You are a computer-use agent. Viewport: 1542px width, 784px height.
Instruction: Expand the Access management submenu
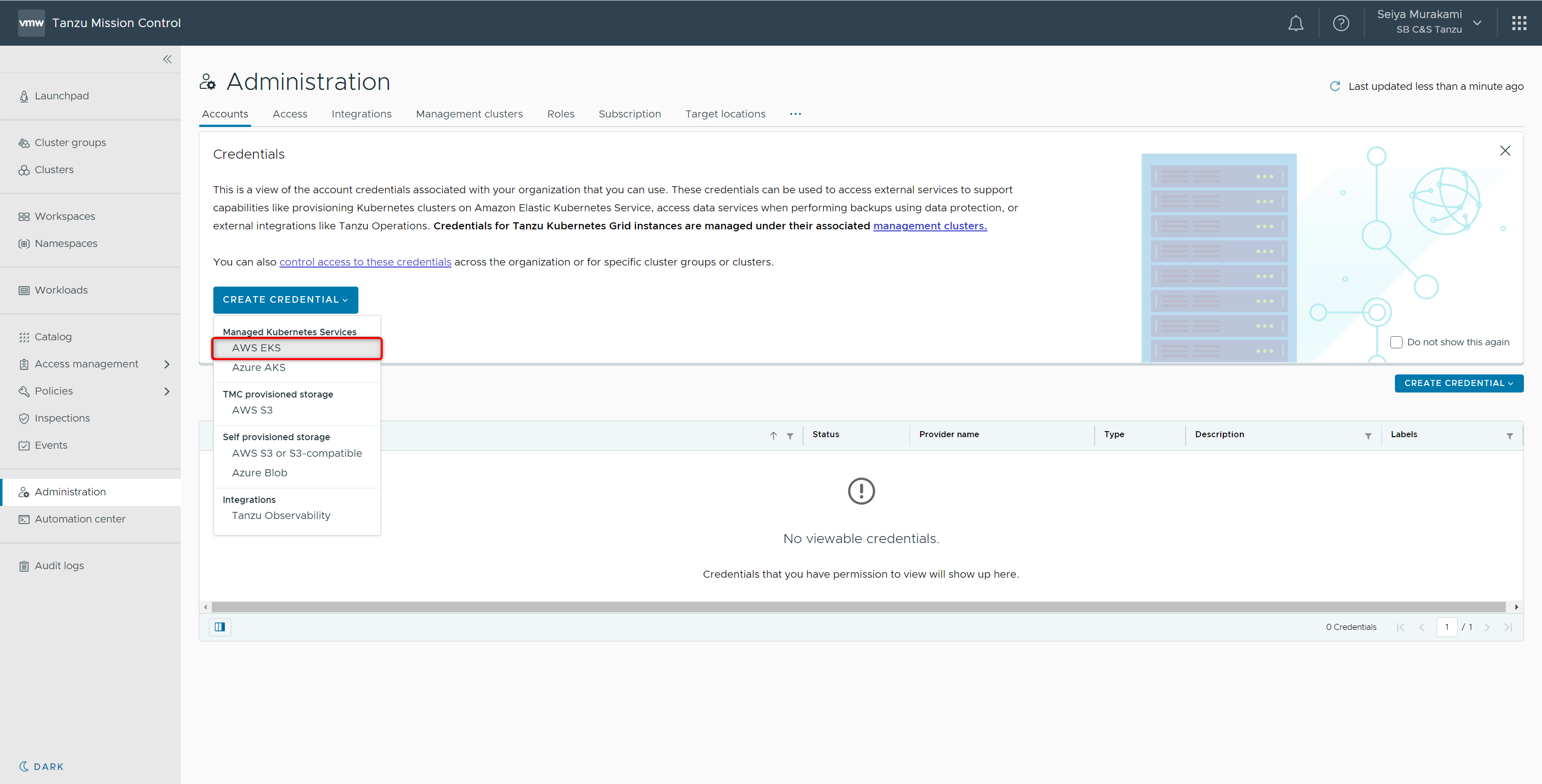pyautogui.click(x=167, y=364)
